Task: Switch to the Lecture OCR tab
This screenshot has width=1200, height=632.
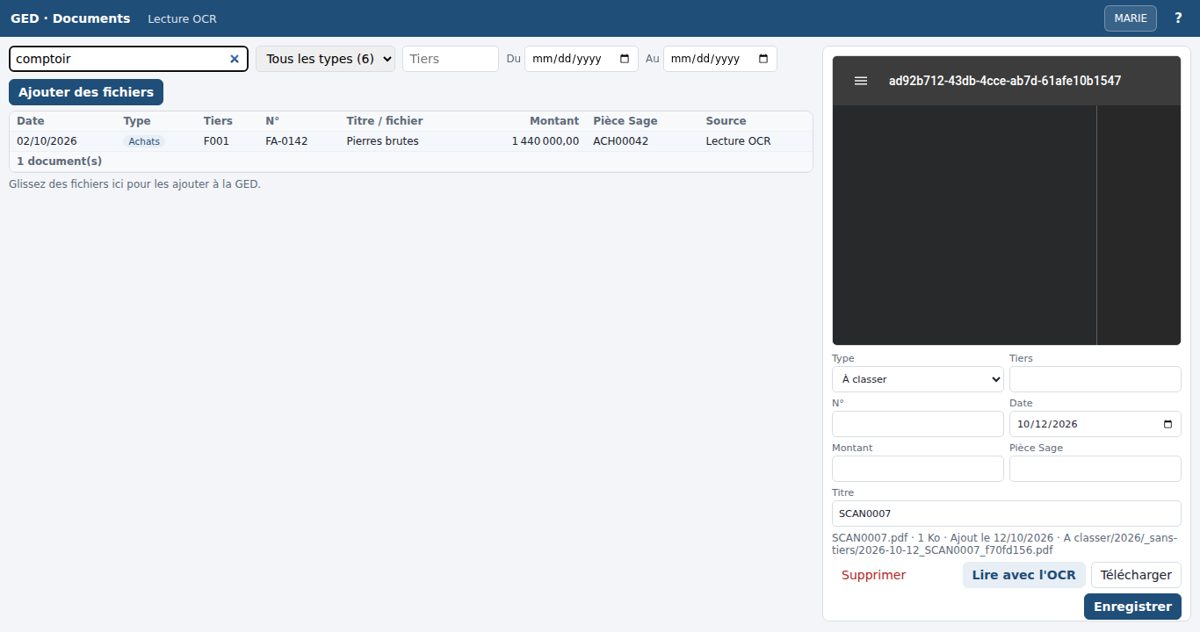Action: click(182, 19)
